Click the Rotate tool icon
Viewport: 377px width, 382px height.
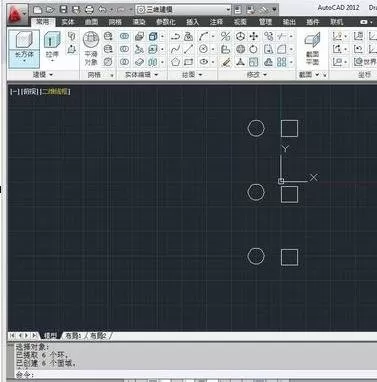(254, 49)
